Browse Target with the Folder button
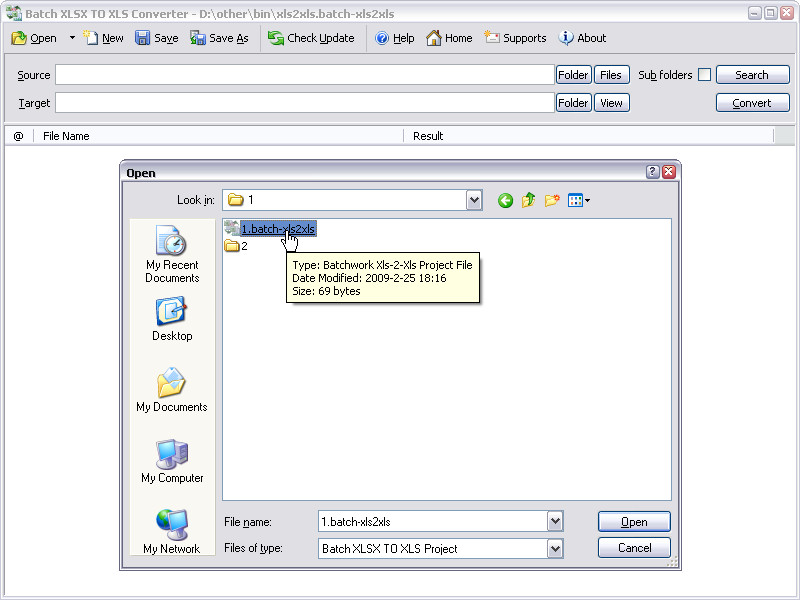 point(573,103)
